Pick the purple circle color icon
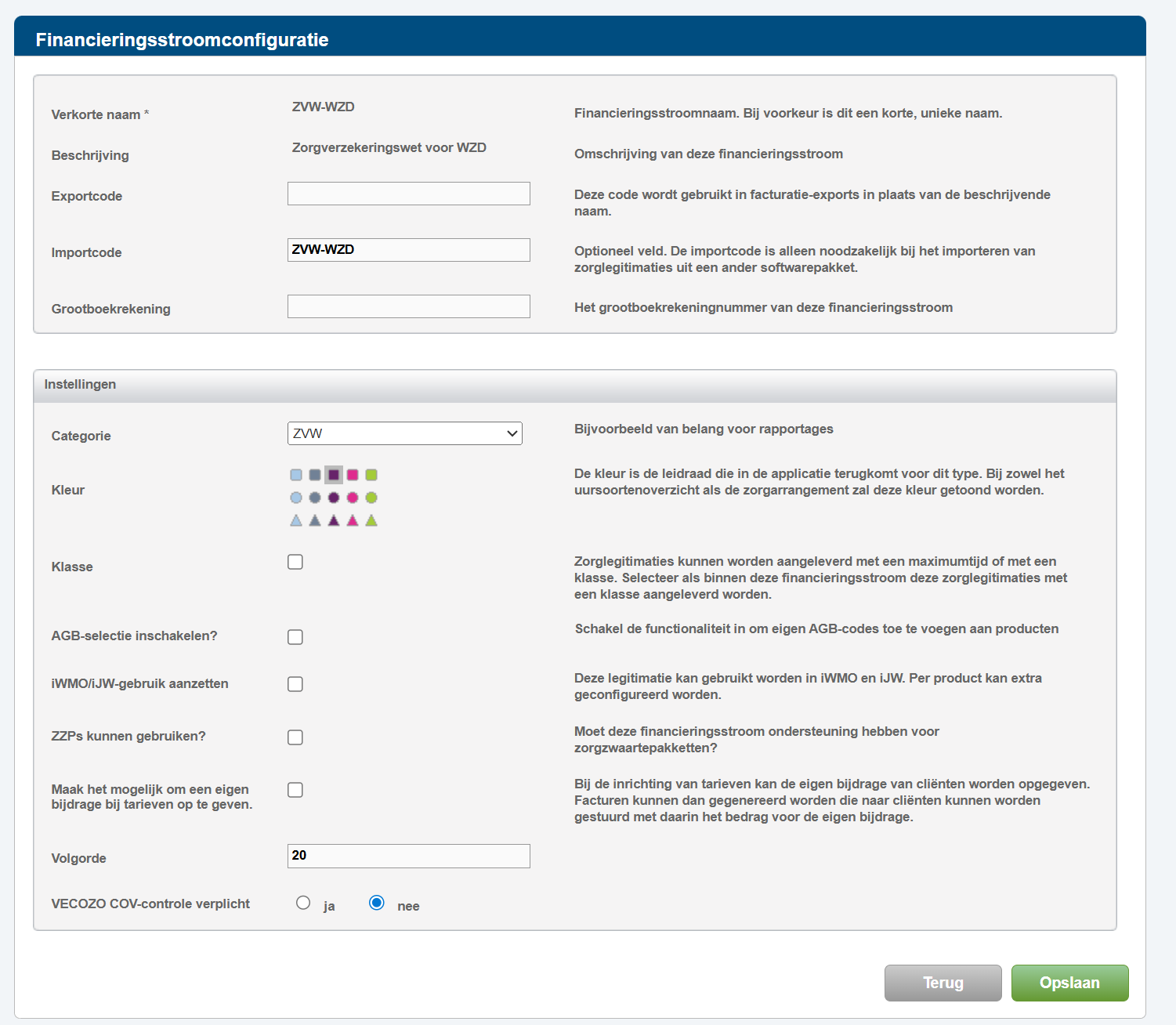This screenshot has width=1176, height=1025. 334,498
